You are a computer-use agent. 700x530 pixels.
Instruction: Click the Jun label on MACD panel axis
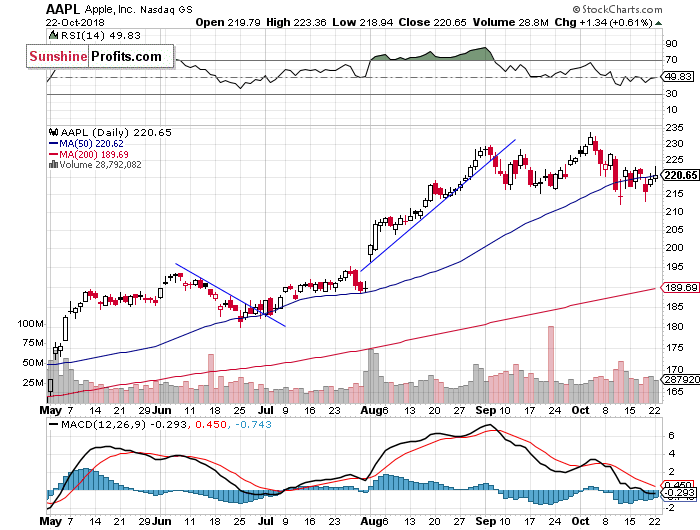(x=161, y=521)
